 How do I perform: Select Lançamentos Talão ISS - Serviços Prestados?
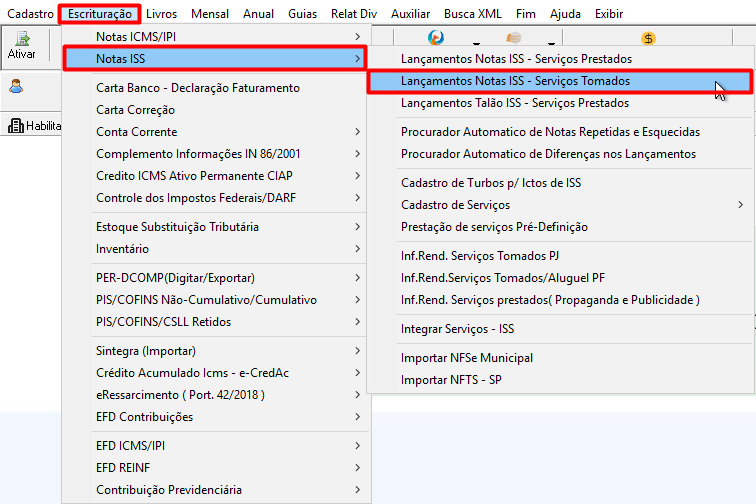560,103
